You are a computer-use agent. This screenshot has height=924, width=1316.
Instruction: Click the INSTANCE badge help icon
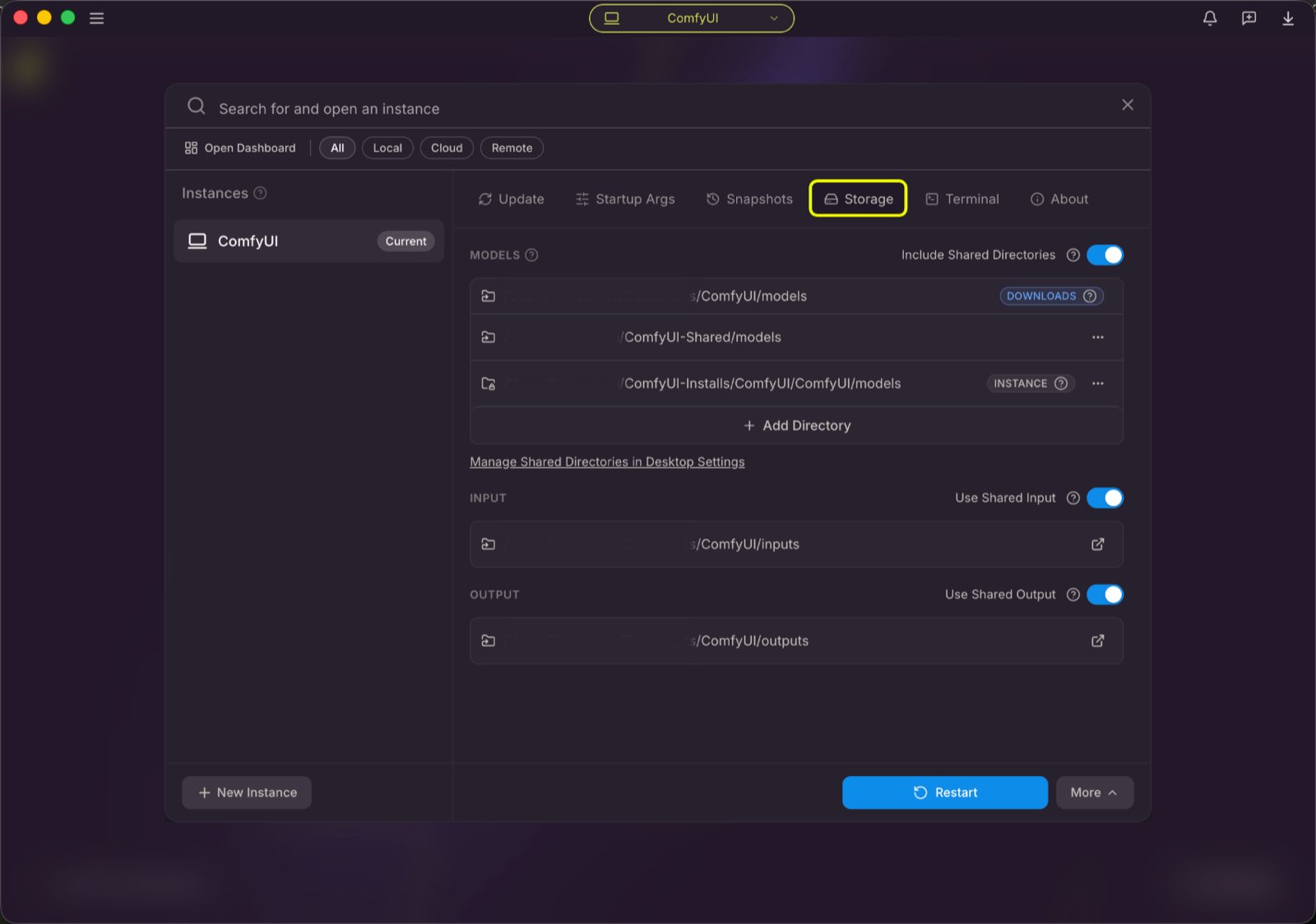coord(1061,383)
